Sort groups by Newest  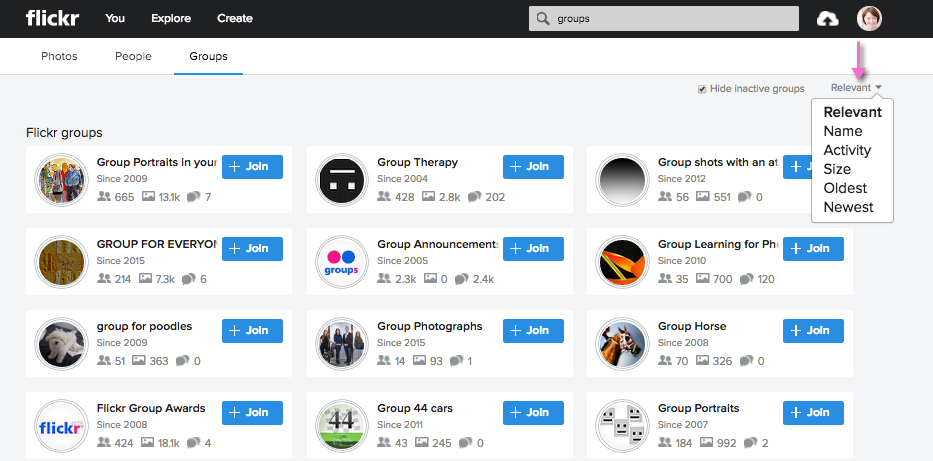pyautogui.click(x=849, y=207)
